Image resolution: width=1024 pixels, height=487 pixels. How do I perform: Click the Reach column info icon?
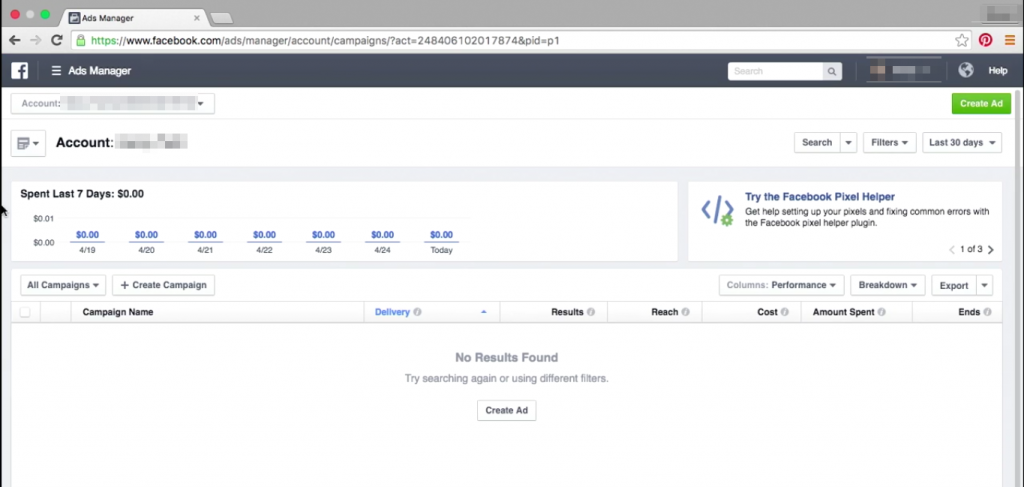(x=685, y=312)
